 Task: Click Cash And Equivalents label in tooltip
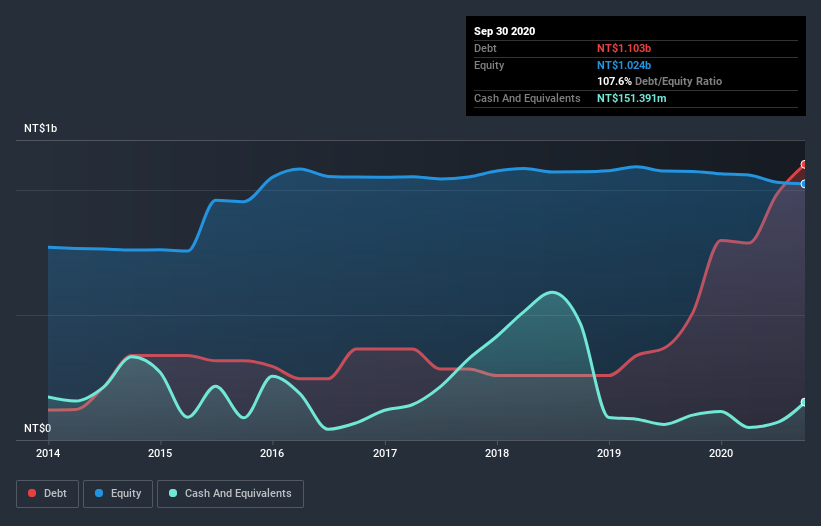click(527, 98)
